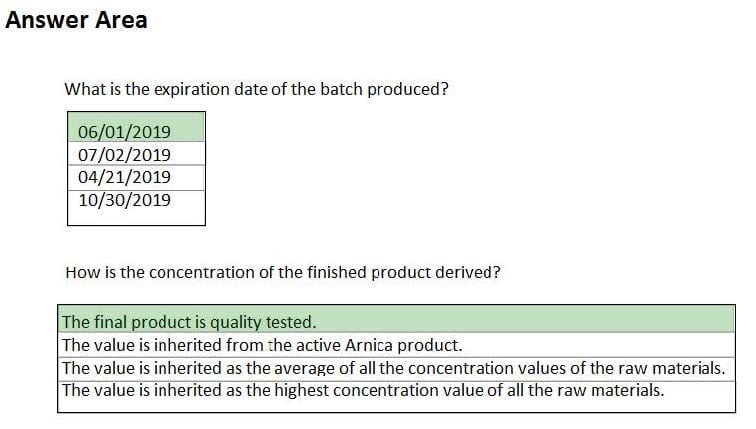Click the concentration derived question text
The image size is (756, 429).
(x=283, y=273)
